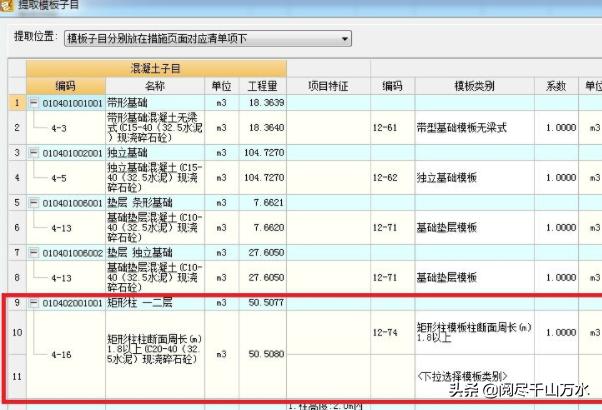Click the template code 12-74
This screenshot has width=602, height=410.
point(385,332)
